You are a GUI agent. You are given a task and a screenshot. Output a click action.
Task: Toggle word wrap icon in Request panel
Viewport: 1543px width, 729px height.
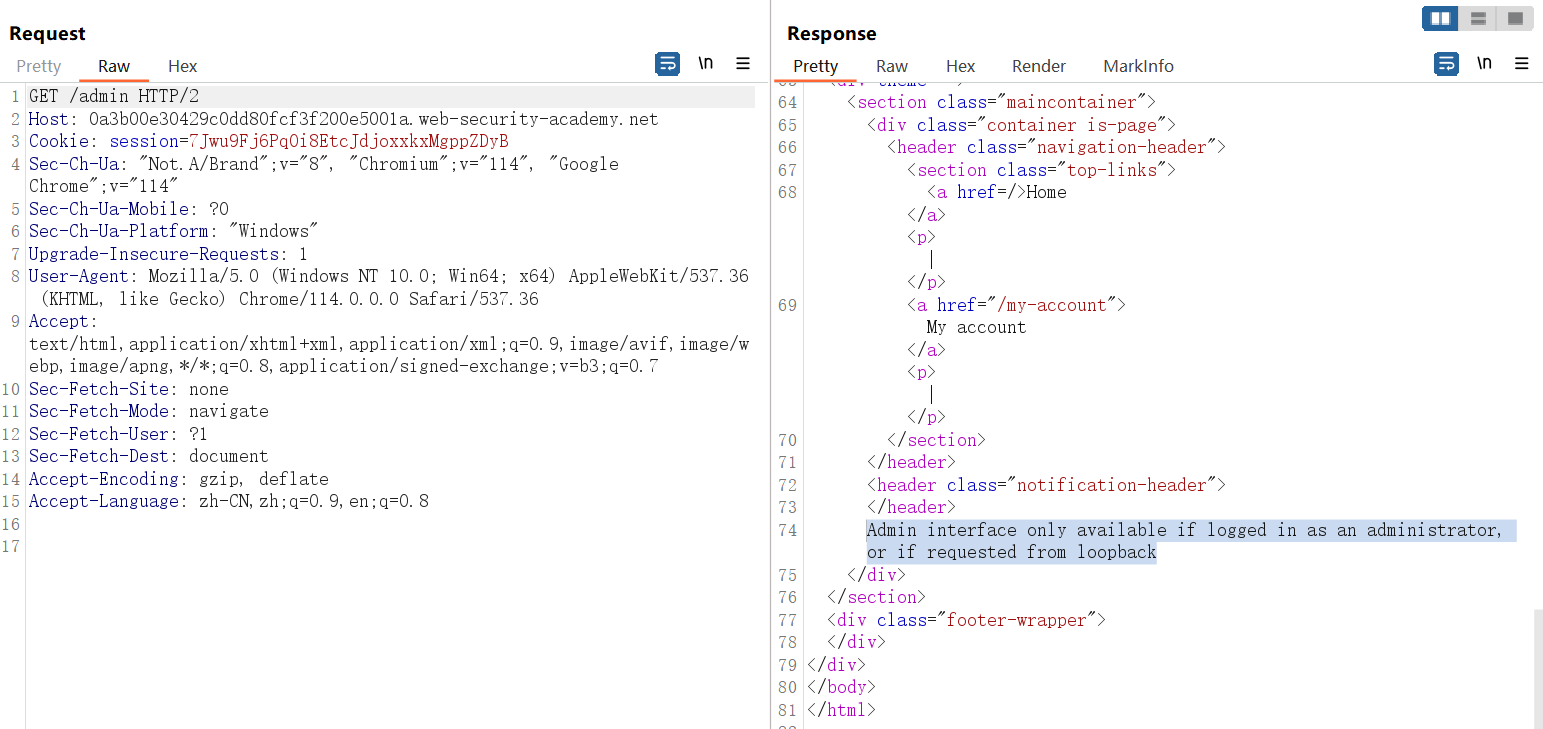tap(667, 64)
